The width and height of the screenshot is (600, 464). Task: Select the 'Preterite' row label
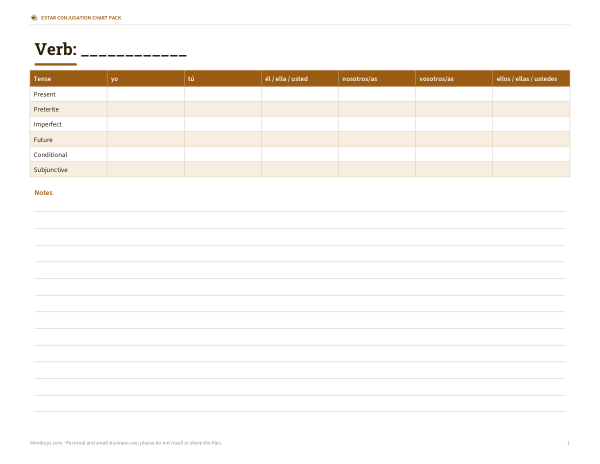(46, 109)
